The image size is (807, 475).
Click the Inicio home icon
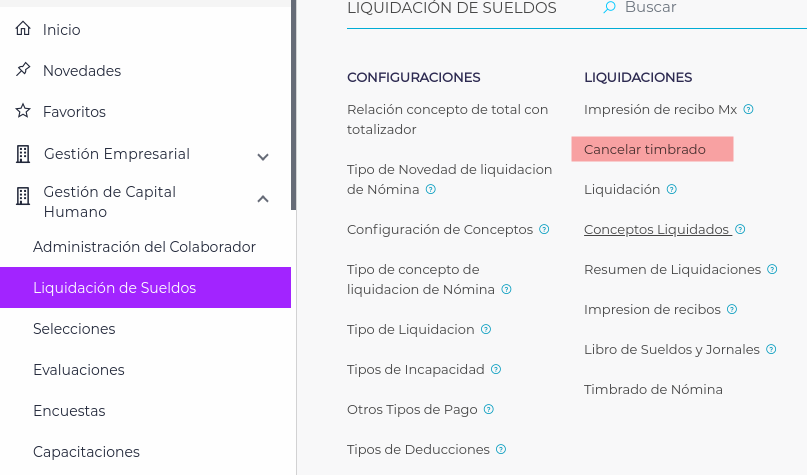tap(23, 30)
